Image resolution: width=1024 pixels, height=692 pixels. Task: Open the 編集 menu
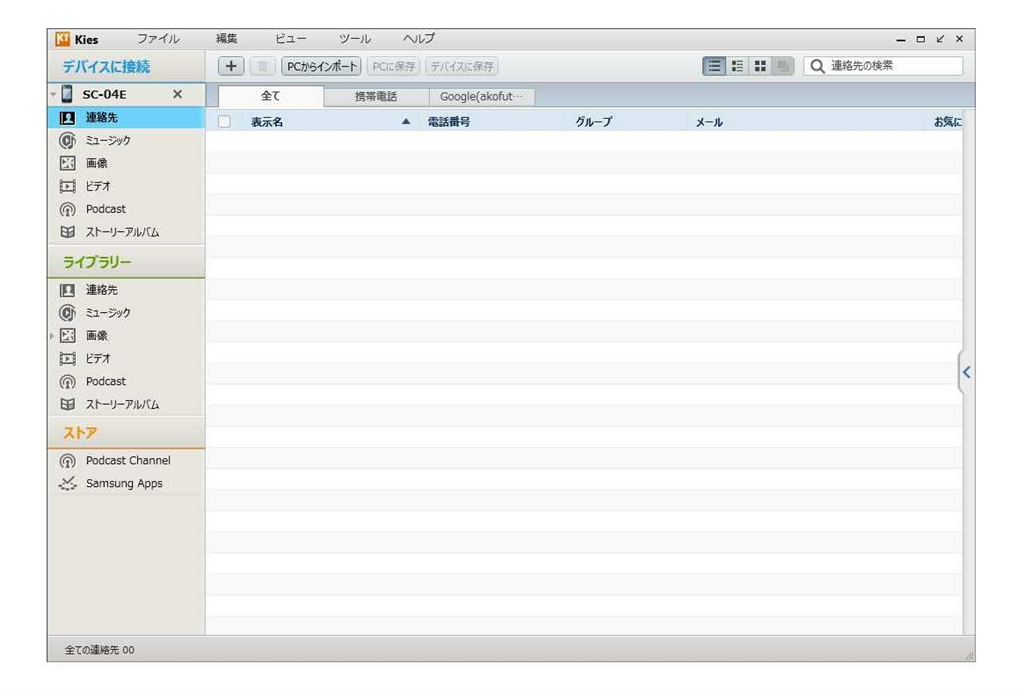coord(227,39)
